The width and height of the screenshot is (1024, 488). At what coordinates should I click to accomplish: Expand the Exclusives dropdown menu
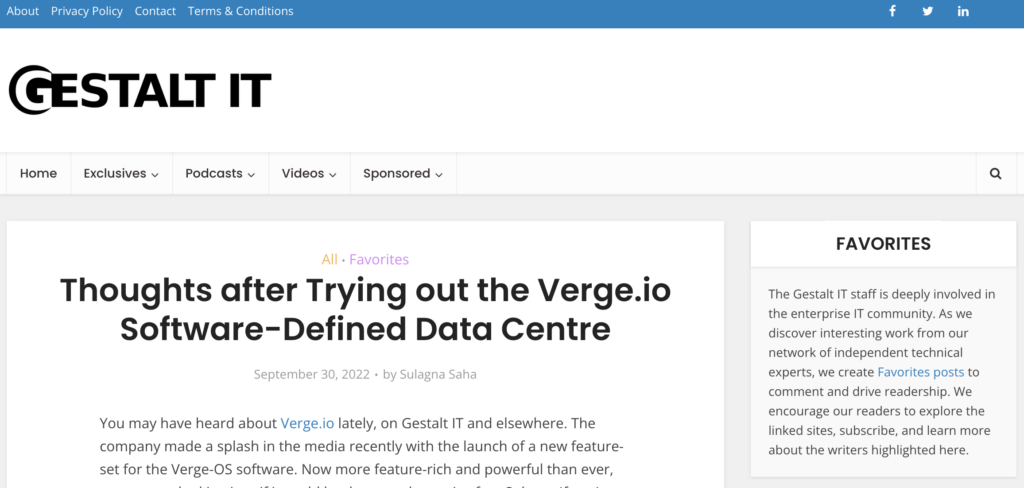(x=121, y=174)
